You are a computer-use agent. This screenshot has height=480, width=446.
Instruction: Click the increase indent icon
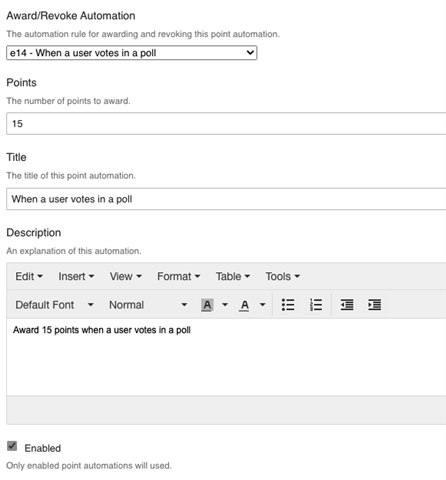pyautogui.click(x=375, y=305)
